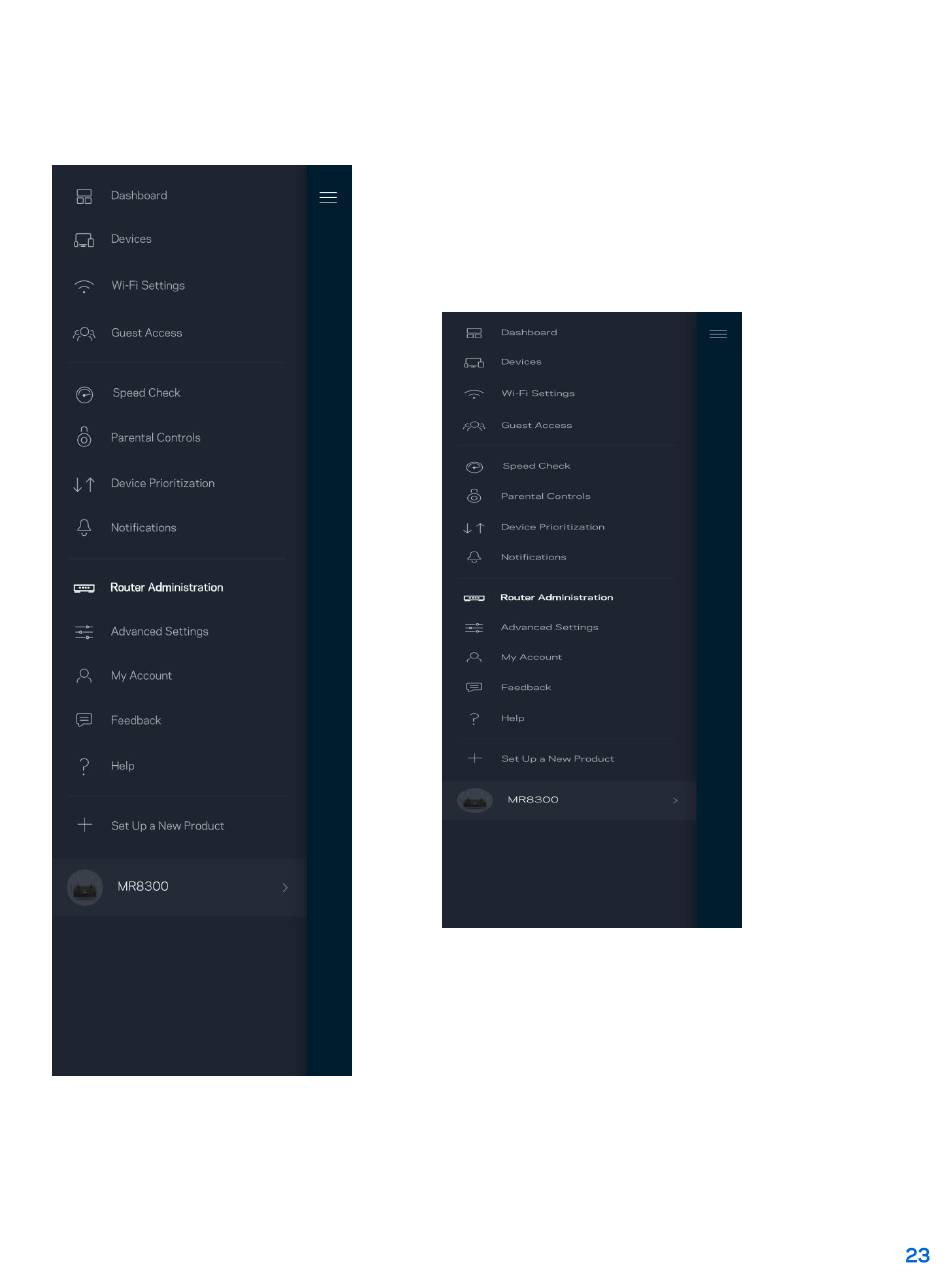Click the MR8300 router thumbnail in left screenshot

85,887
